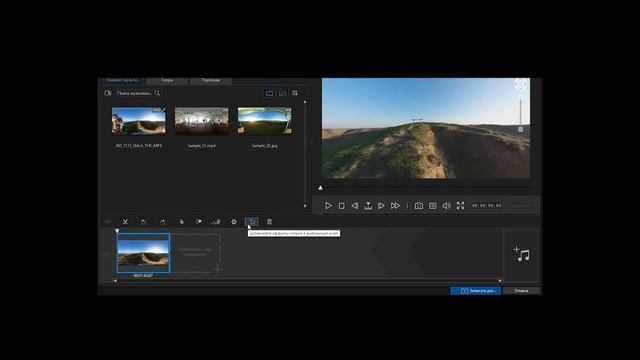Open the faded dropdown right of the timecode
The width and height of the screenshot is (640, 360).
point(520,206)
